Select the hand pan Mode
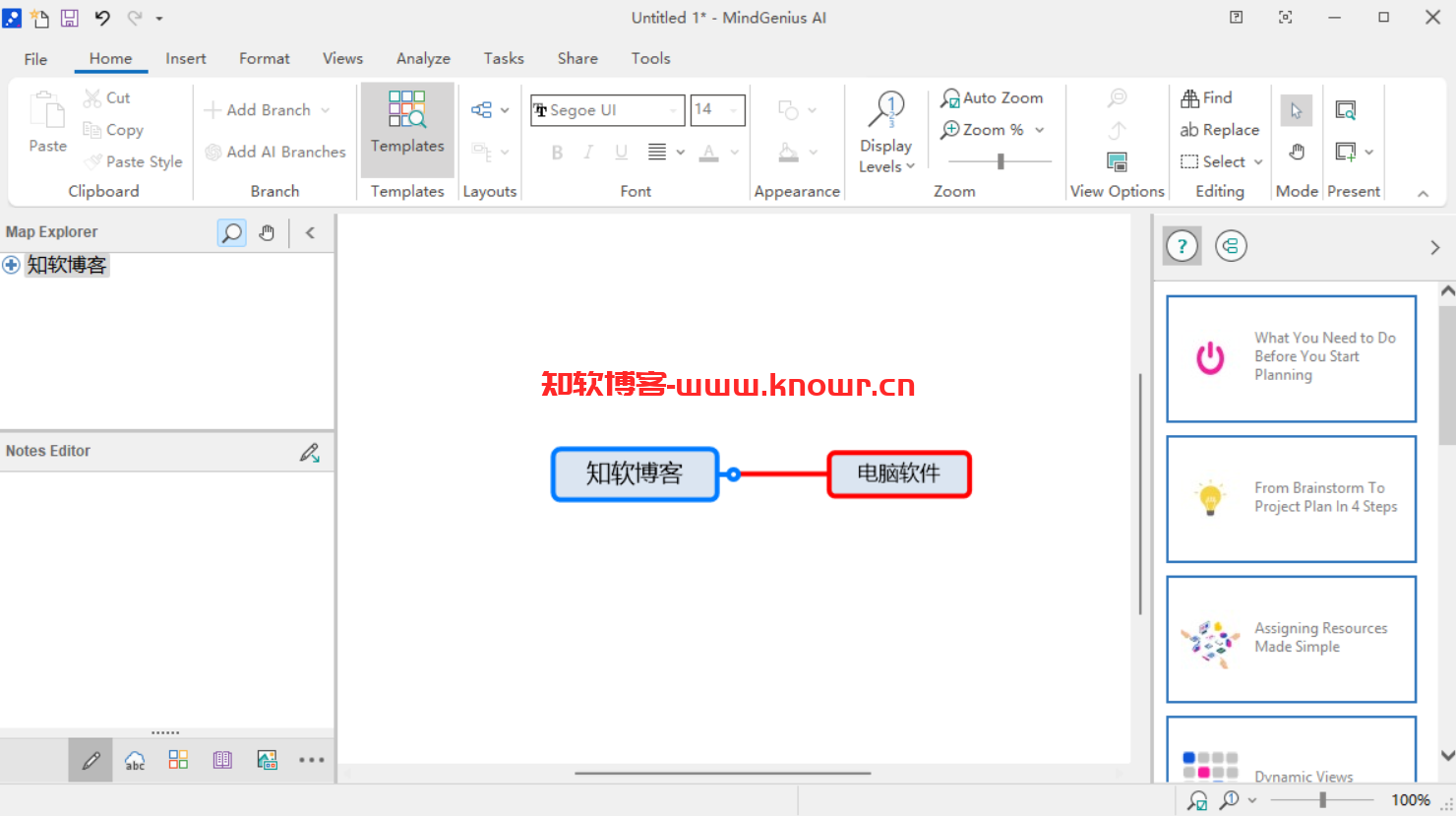Image resolution: width=1456 pixels, height=816 pixels. pos(1297,152)
